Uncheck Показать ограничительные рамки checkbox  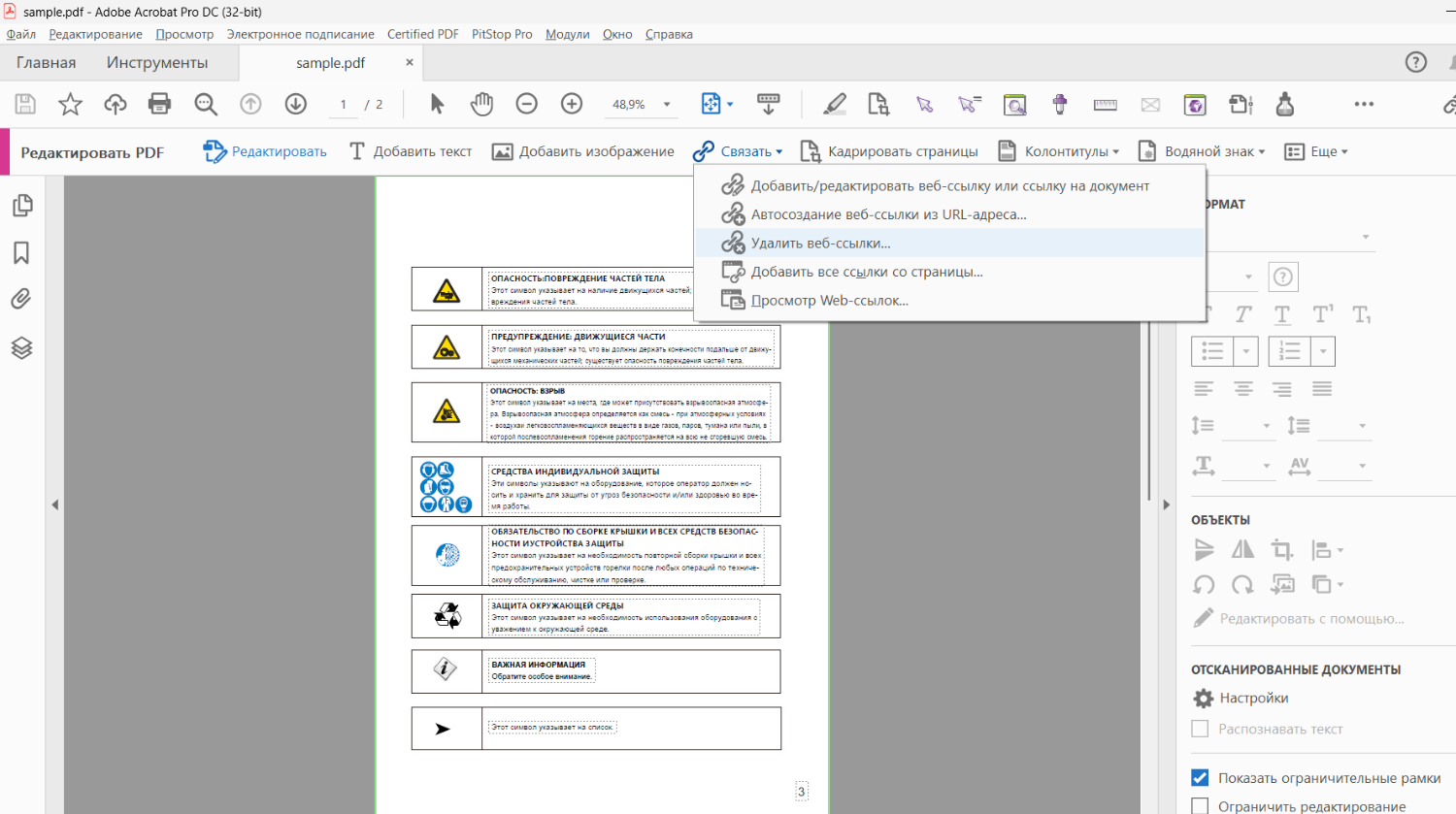tap(1200, 778)
